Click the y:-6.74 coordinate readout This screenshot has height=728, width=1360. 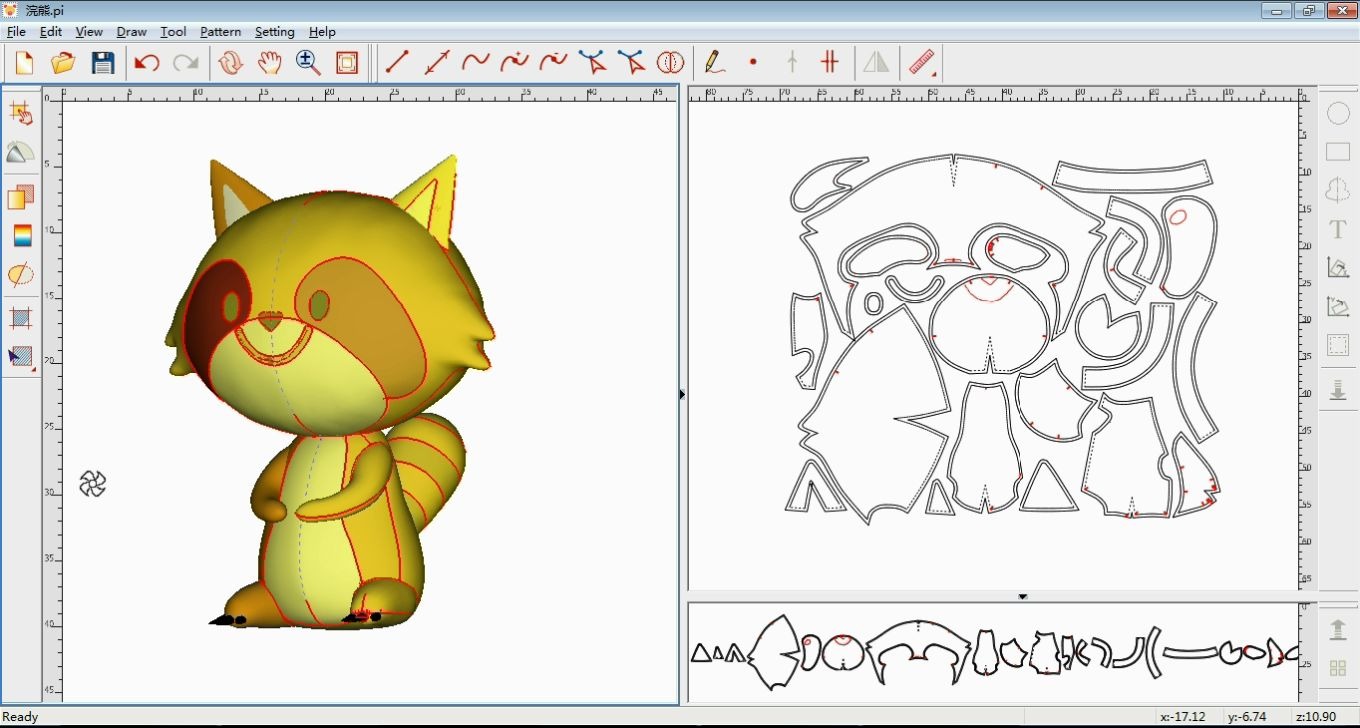(1247, 716)
